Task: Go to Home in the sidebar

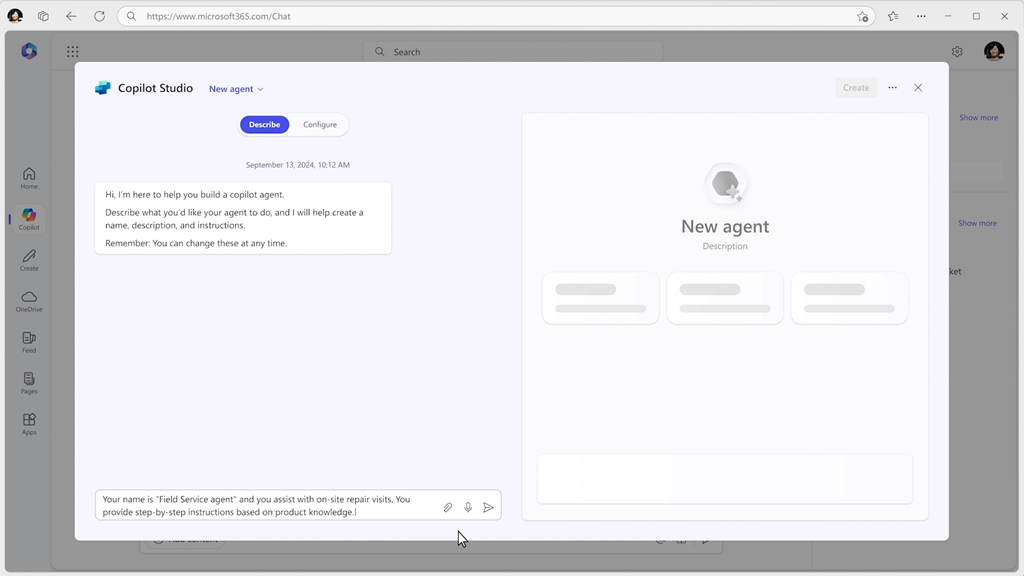Action: tap(29, 178)
